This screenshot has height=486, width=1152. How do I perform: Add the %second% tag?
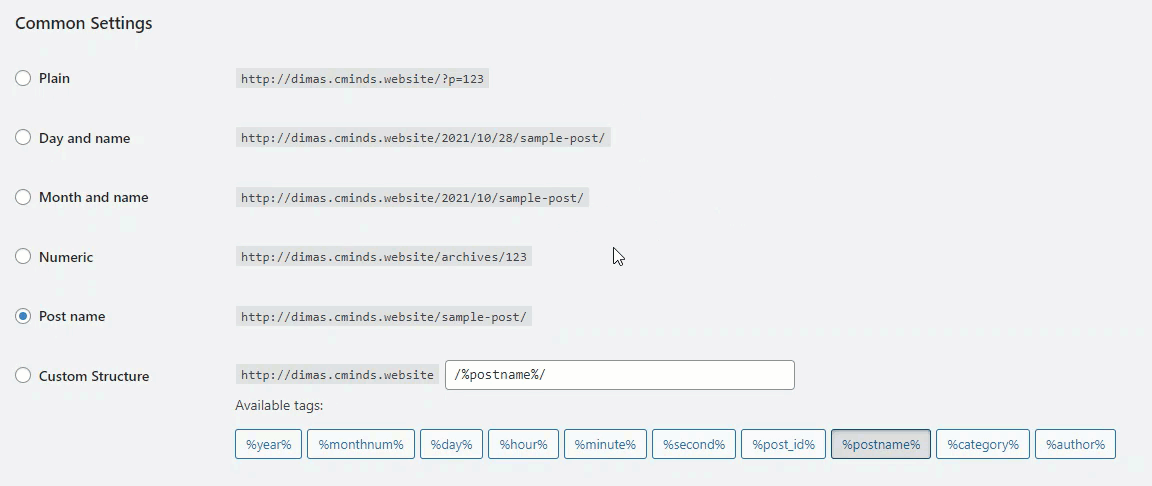coord(694,444)
